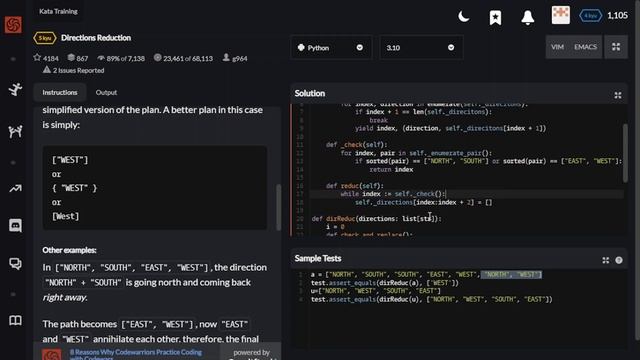Open Sample Tests help icon
The width and height of the screenshot is (640, 360).
(x=619, y=260)
